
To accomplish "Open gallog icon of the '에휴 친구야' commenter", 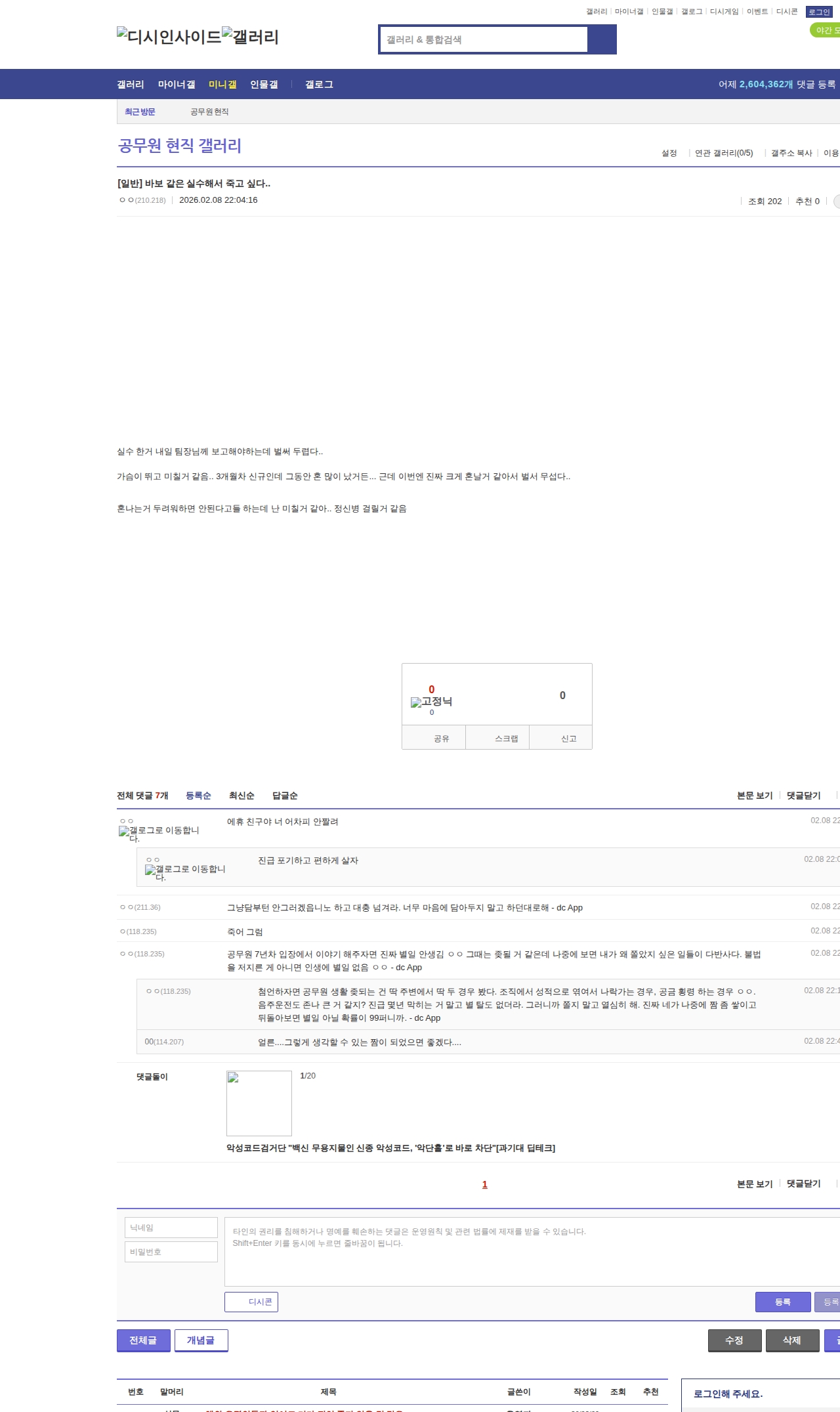I will 159,834.
